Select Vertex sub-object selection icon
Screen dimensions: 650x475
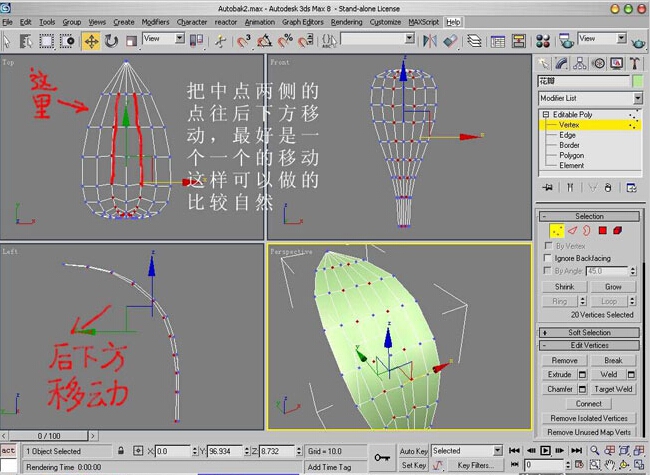coord(557,230)
